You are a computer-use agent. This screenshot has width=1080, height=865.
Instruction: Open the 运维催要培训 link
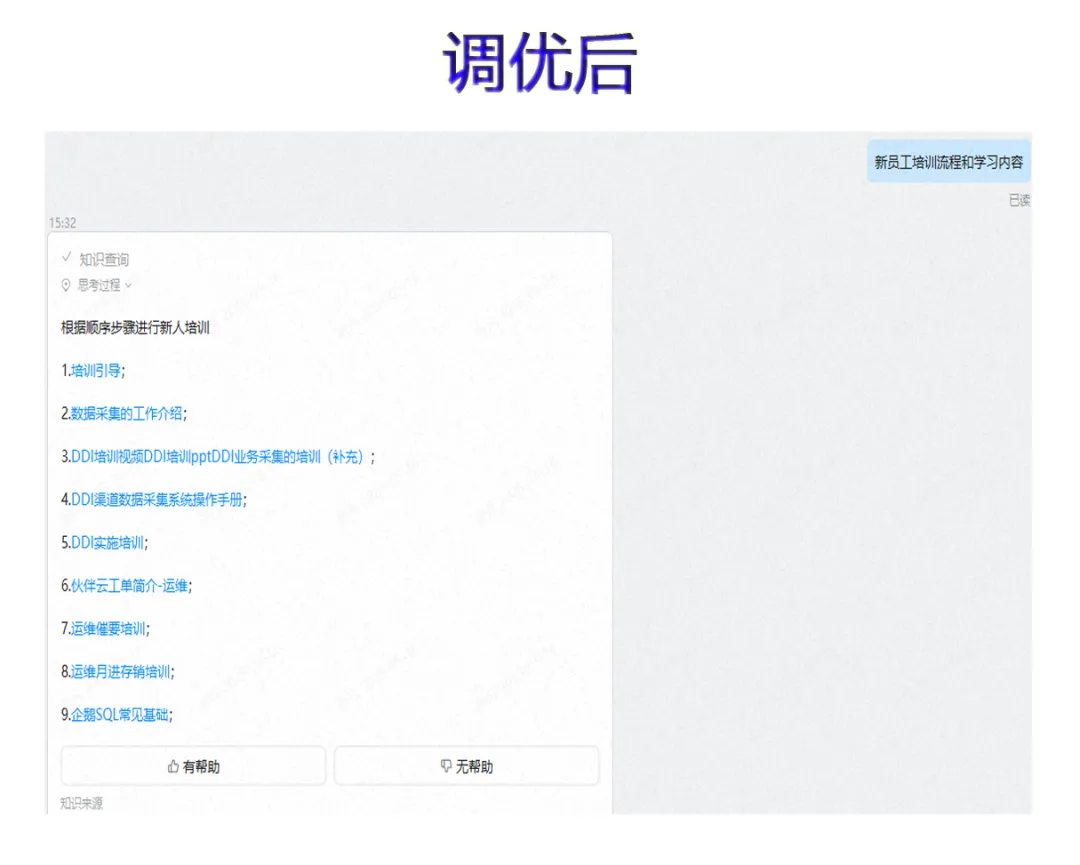pyautogui.click(x=108, y=628)
